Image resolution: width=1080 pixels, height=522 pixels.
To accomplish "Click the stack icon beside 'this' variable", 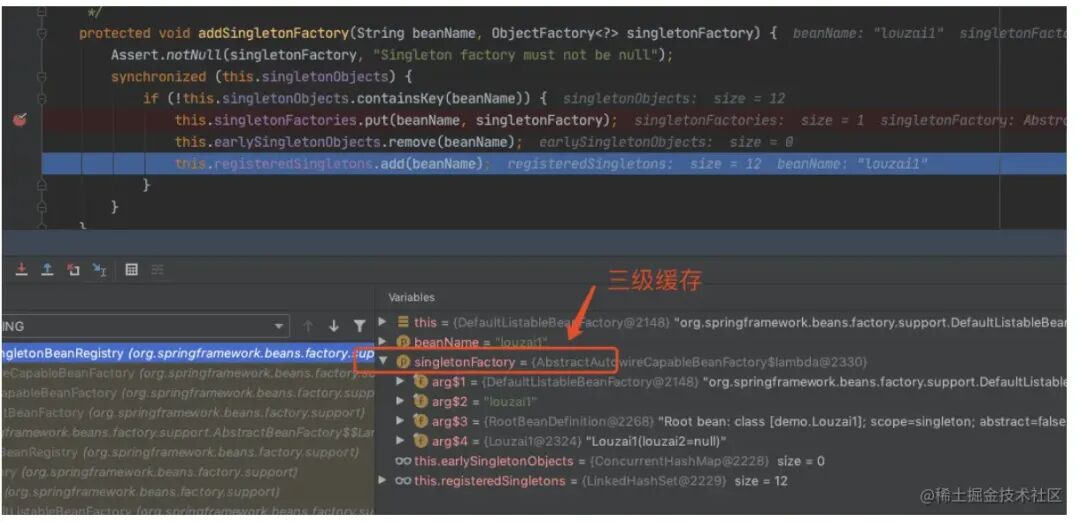I will pos(403,322).
